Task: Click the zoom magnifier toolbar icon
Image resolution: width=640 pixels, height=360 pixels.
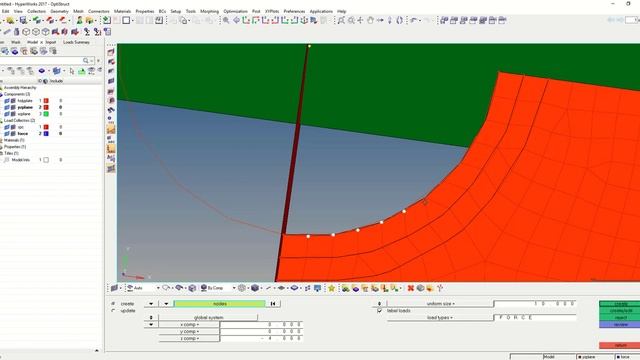Action: [x=226, y=20]
